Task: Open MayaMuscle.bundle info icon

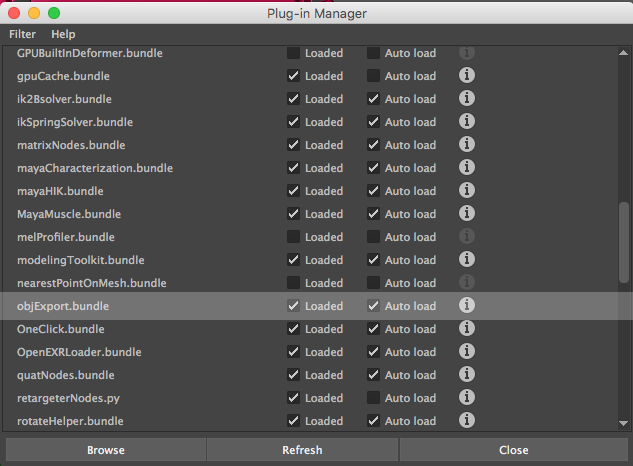Action: [x=467, y=214]
